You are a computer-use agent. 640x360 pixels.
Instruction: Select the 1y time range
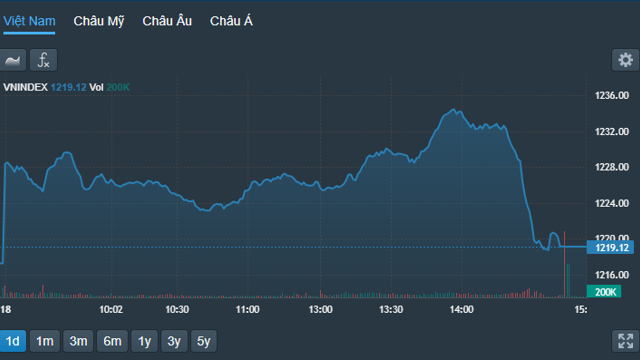(144, 341)
